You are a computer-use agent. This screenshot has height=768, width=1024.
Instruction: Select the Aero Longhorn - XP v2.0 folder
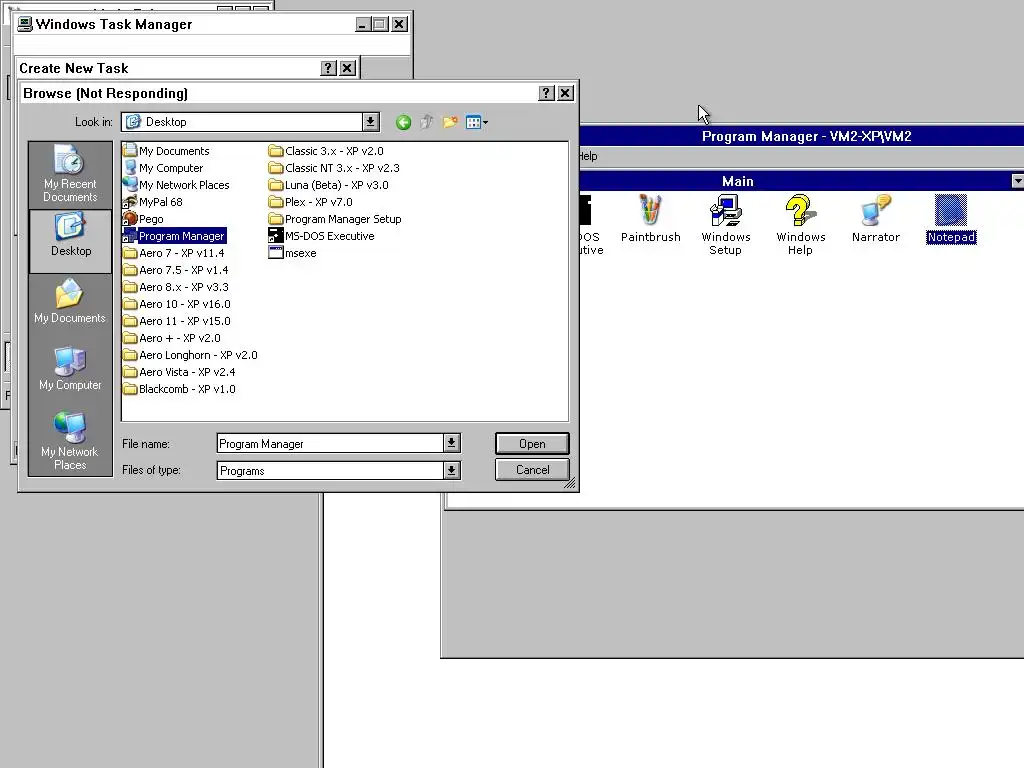pyautogui.click(x=190, y=355)
